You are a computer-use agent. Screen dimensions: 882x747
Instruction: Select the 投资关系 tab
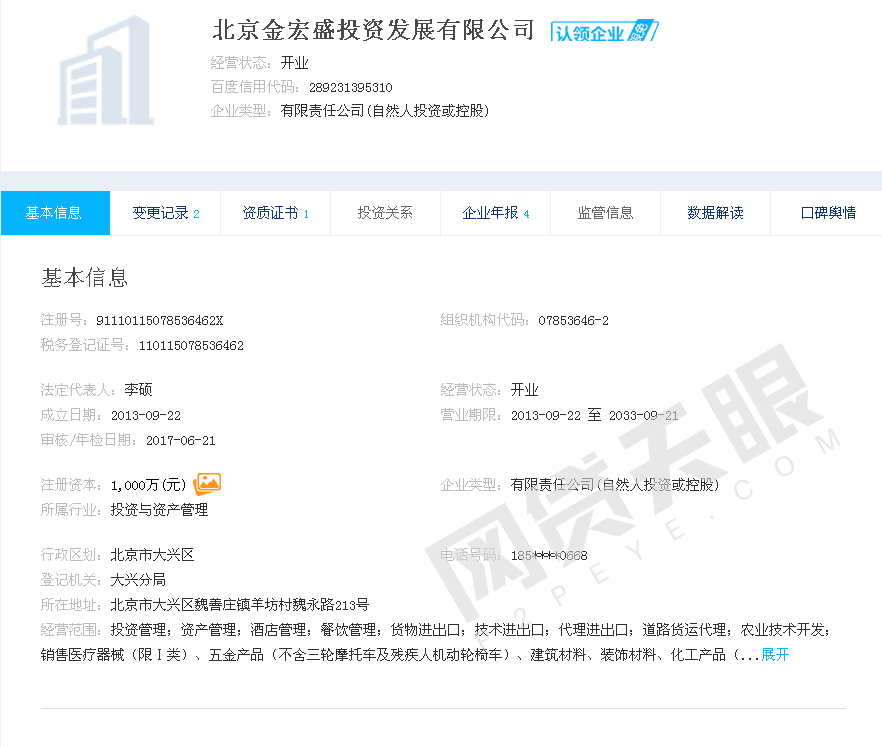click(385, 213)
